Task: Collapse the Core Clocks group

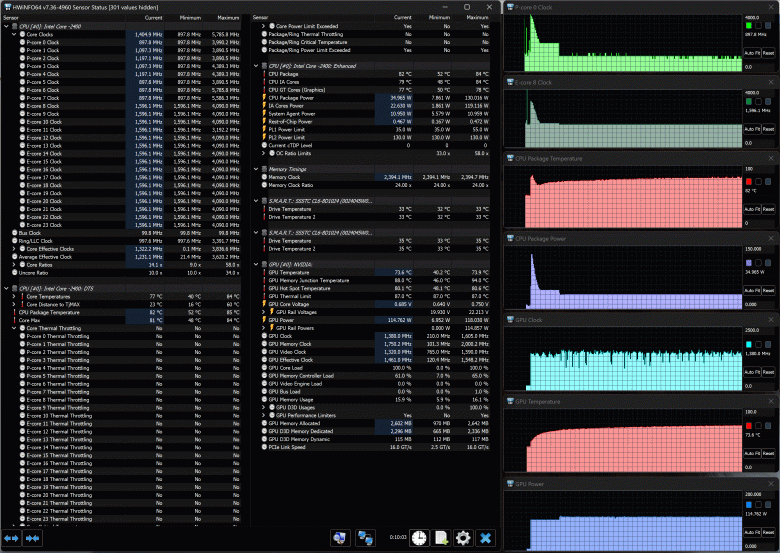Action: click(x=14, y=34)
